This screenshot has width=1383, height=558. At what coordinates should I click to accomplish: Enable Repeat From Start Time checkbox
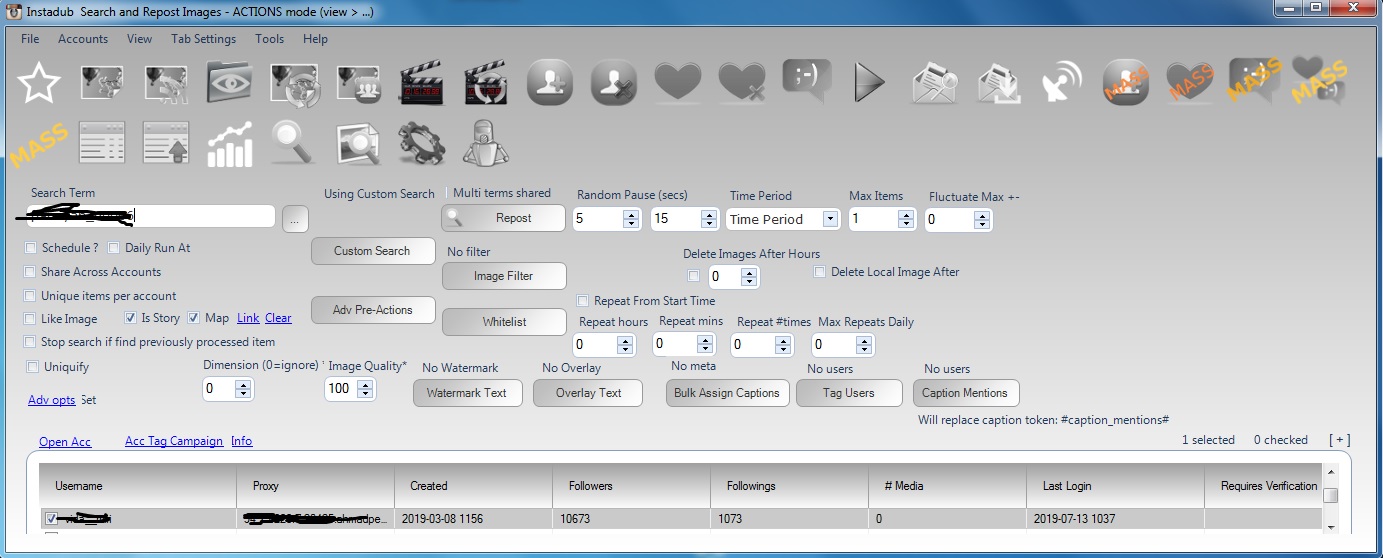583,301
